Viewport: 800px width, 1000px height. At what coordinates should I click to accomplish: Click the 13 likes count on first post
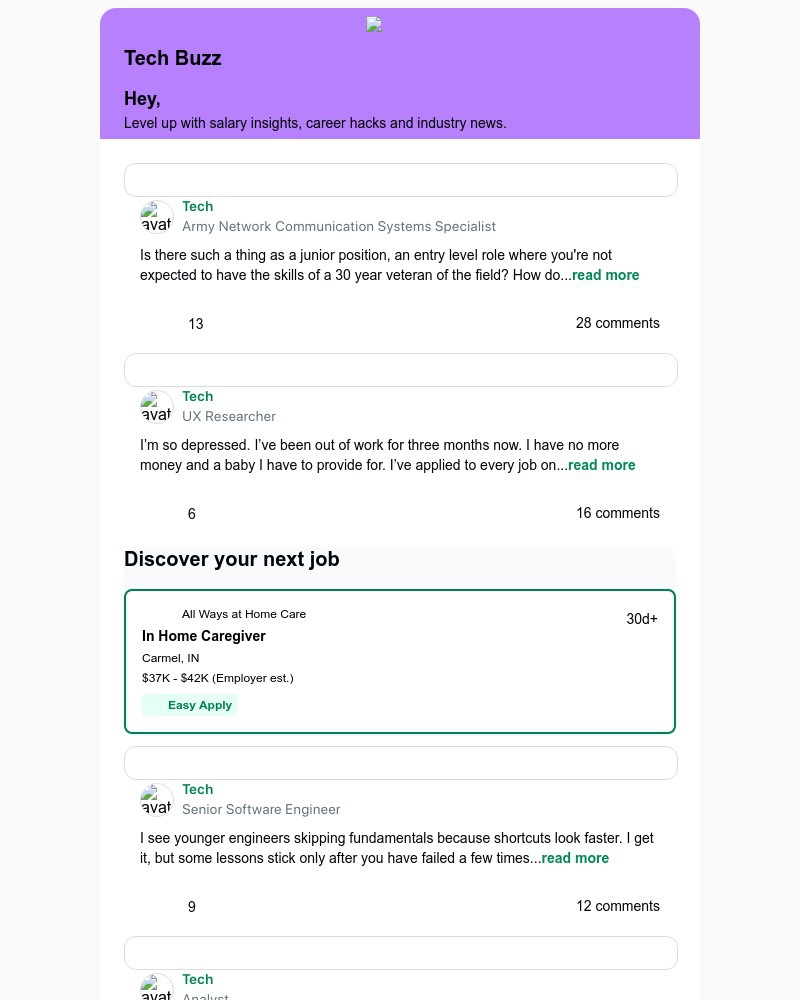(196, 324)
